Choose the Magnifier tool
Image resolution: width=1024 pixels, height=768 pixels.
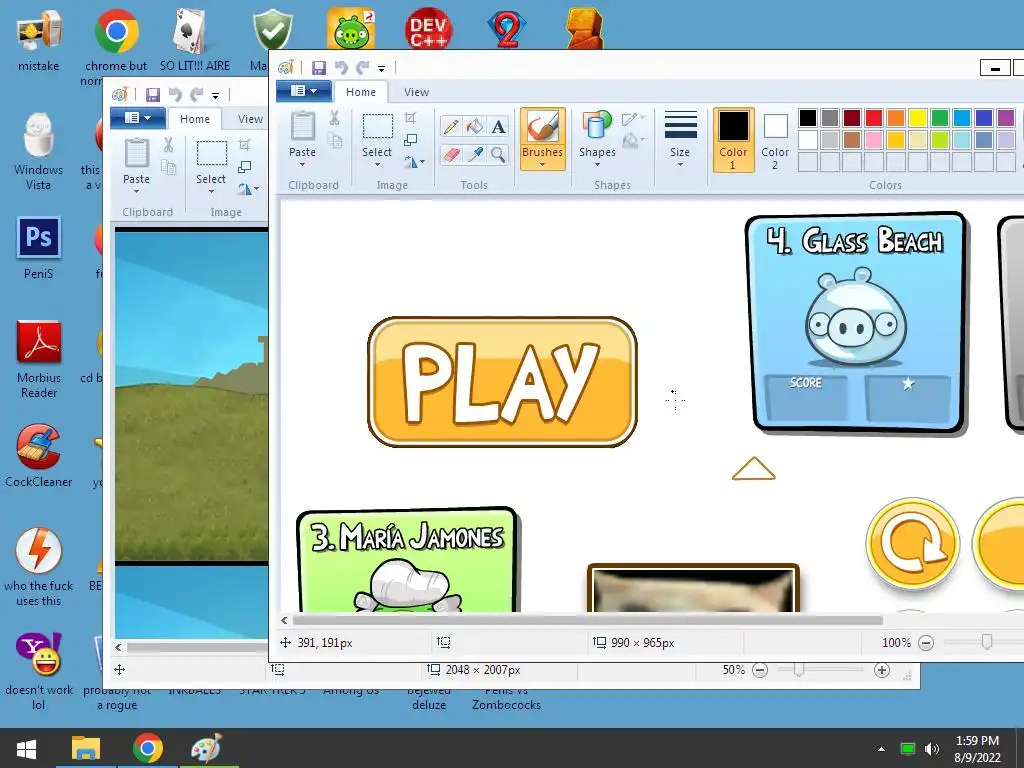click(498, 155)
